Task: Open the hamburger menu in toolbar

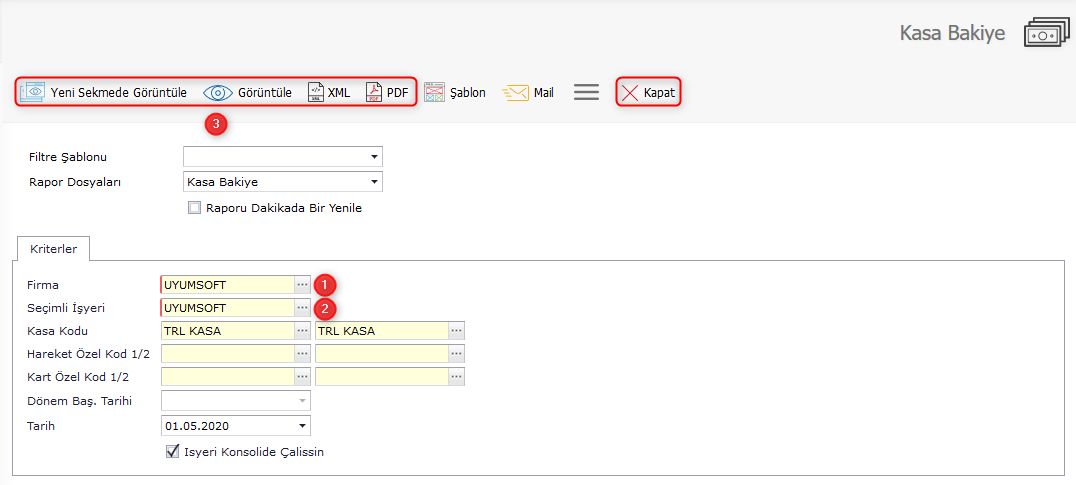Action: (x=586, y=93)
